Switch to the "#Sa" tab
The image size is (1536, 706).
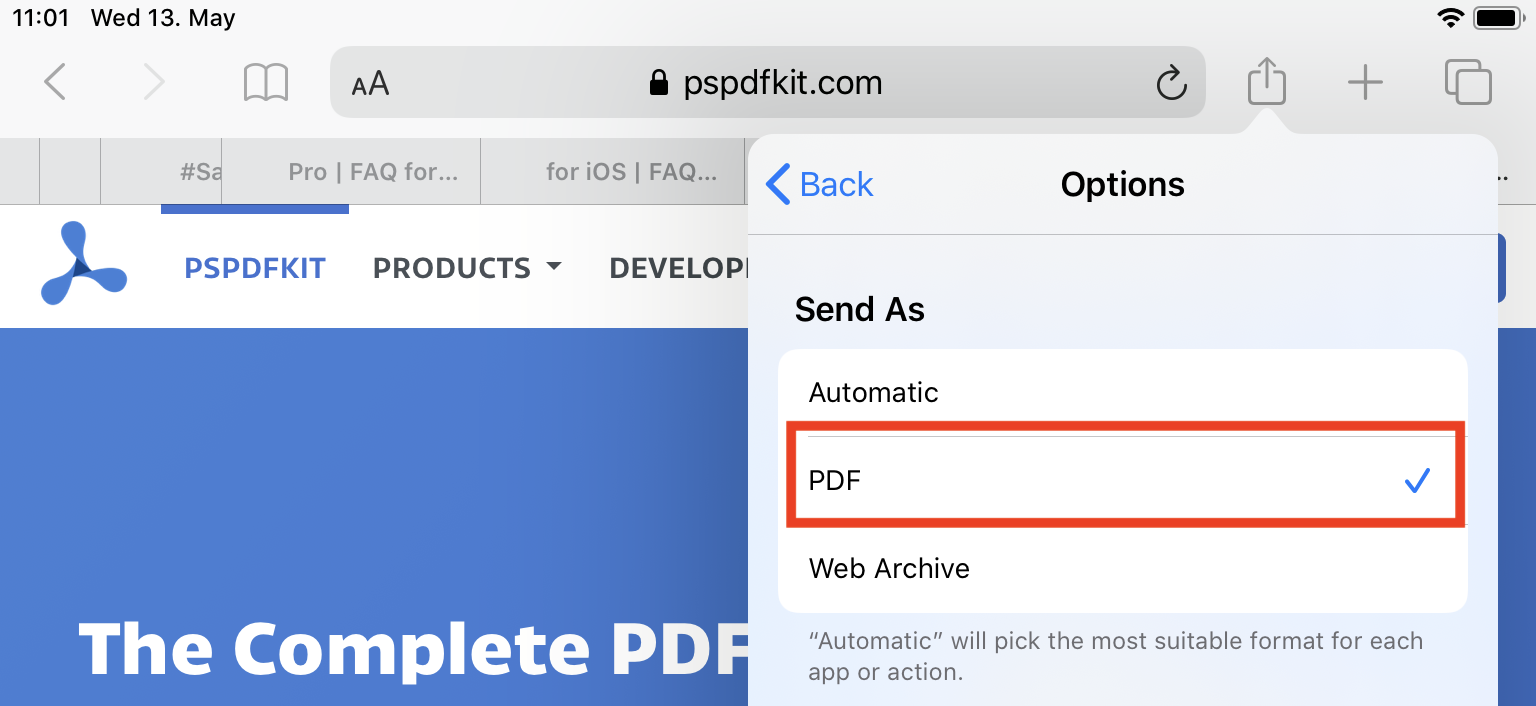pyautogui.click(x=200, y=172)
